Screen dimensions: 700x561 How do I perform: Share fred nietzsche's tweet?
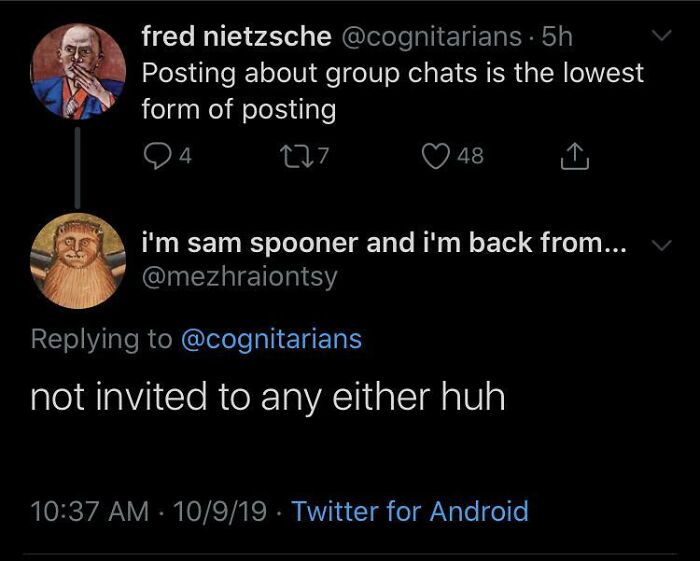pyautogui.click(x=576, y=155)
